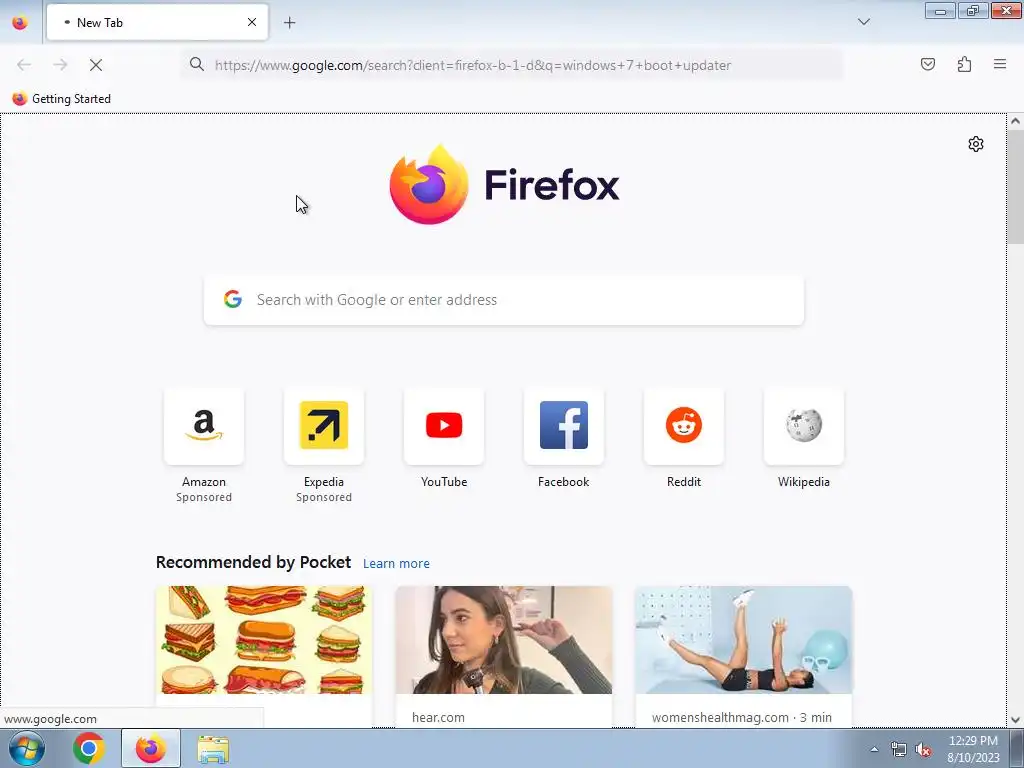Screen dimensions: 1024x768
Task: Click the network tray icon
Action: (x=899, y=749)
